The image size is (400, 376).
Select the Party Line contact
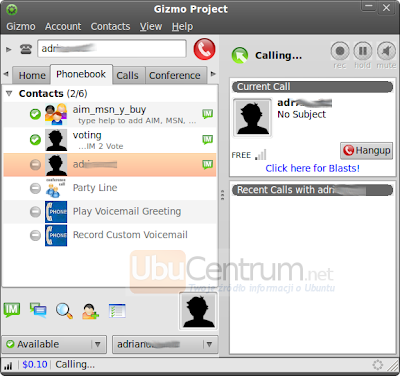(x=110, y=188)
